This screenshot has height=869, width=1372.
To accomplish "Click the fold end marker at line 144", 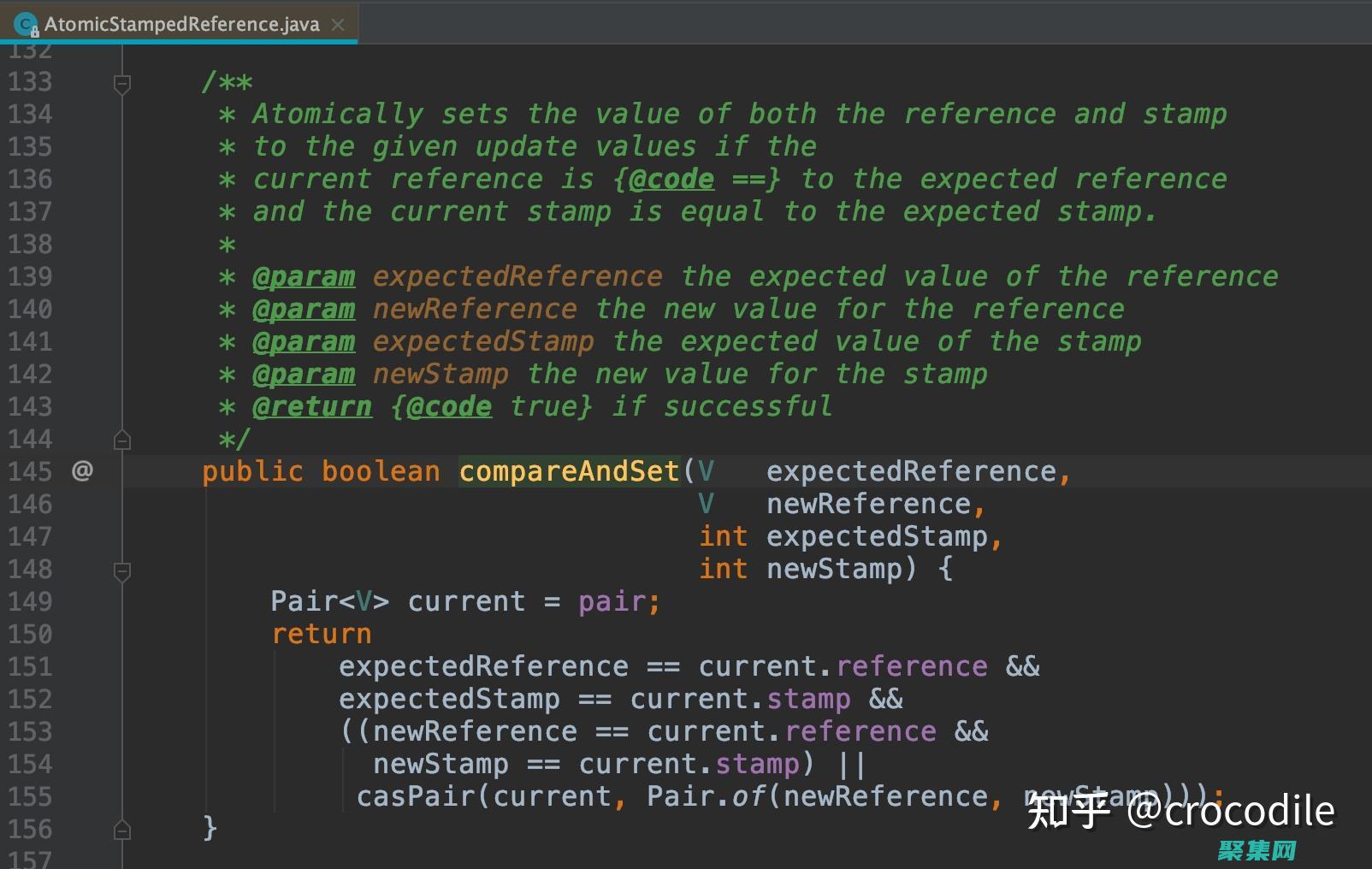I will pos(122,440).
